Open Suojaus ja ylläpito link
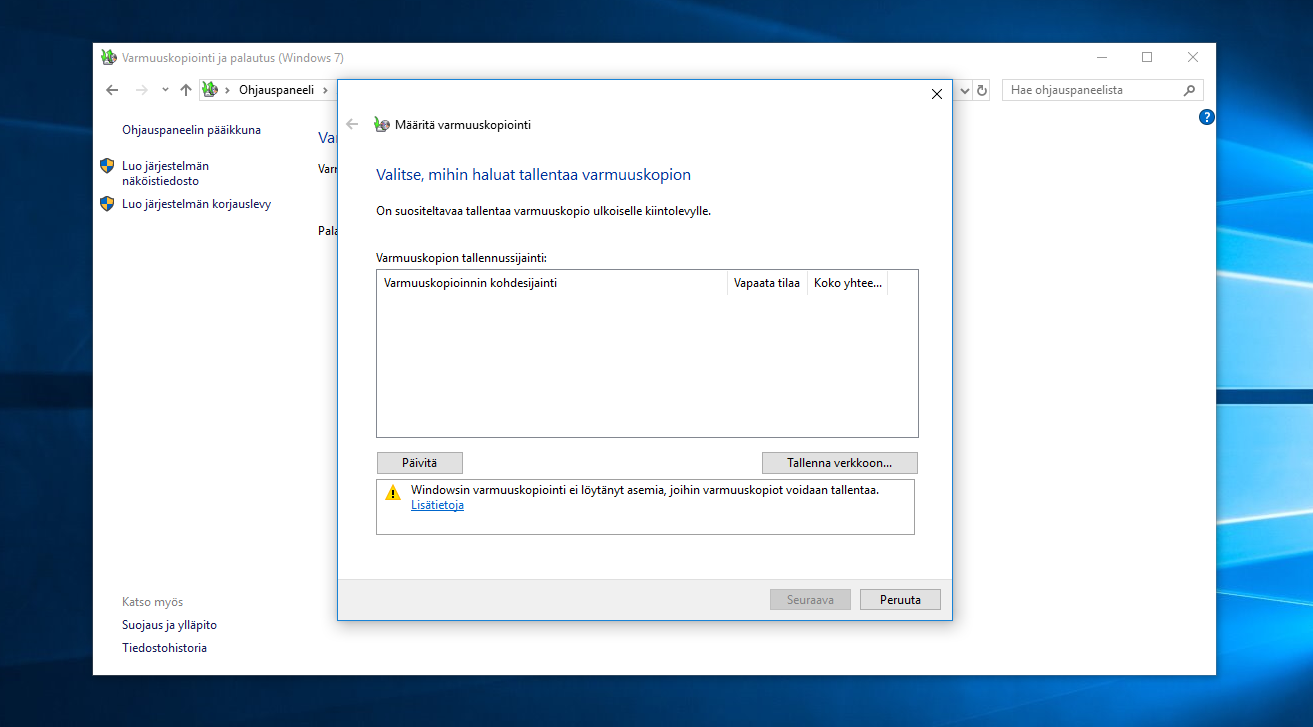The height and width of the screenshot is (727, 1313). [x=169, y=625]
